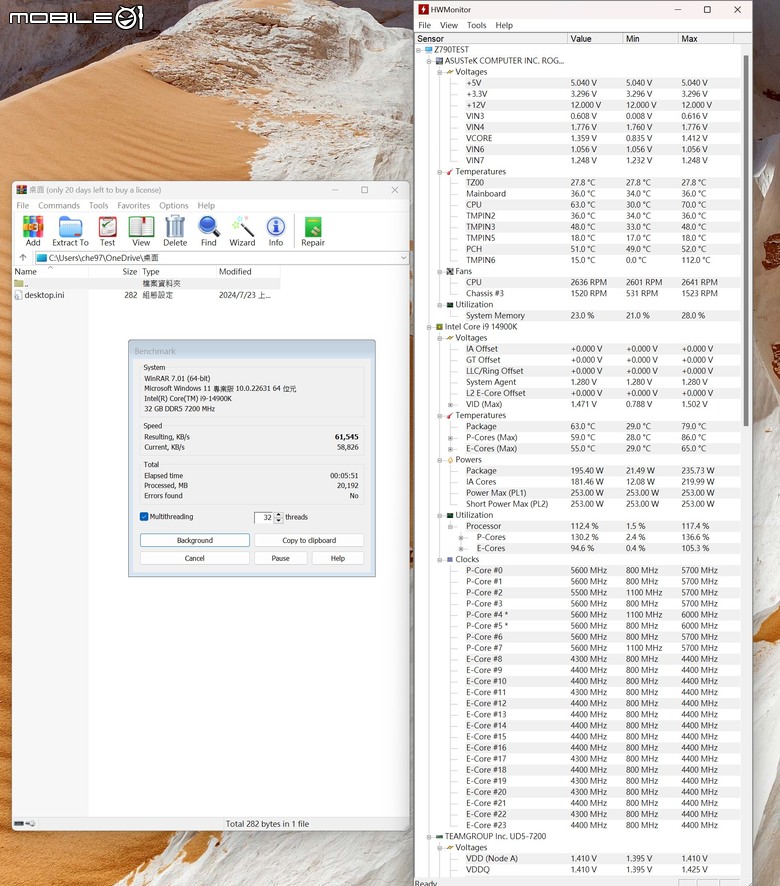Image resolution: width=780 pixels, height=886 pixels.
Task: Open the File menu in WinRAR
Action: coord(23,206)
